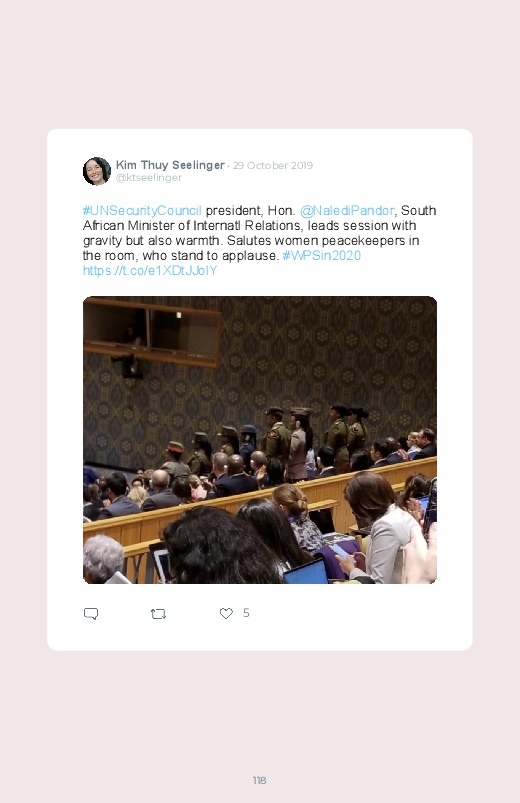Open the #WPSin2020 hashtag

tap(322, 256)
